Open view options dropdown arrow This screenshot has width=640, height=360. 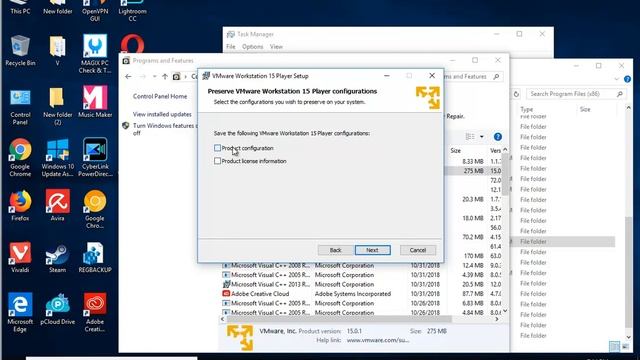482,137
